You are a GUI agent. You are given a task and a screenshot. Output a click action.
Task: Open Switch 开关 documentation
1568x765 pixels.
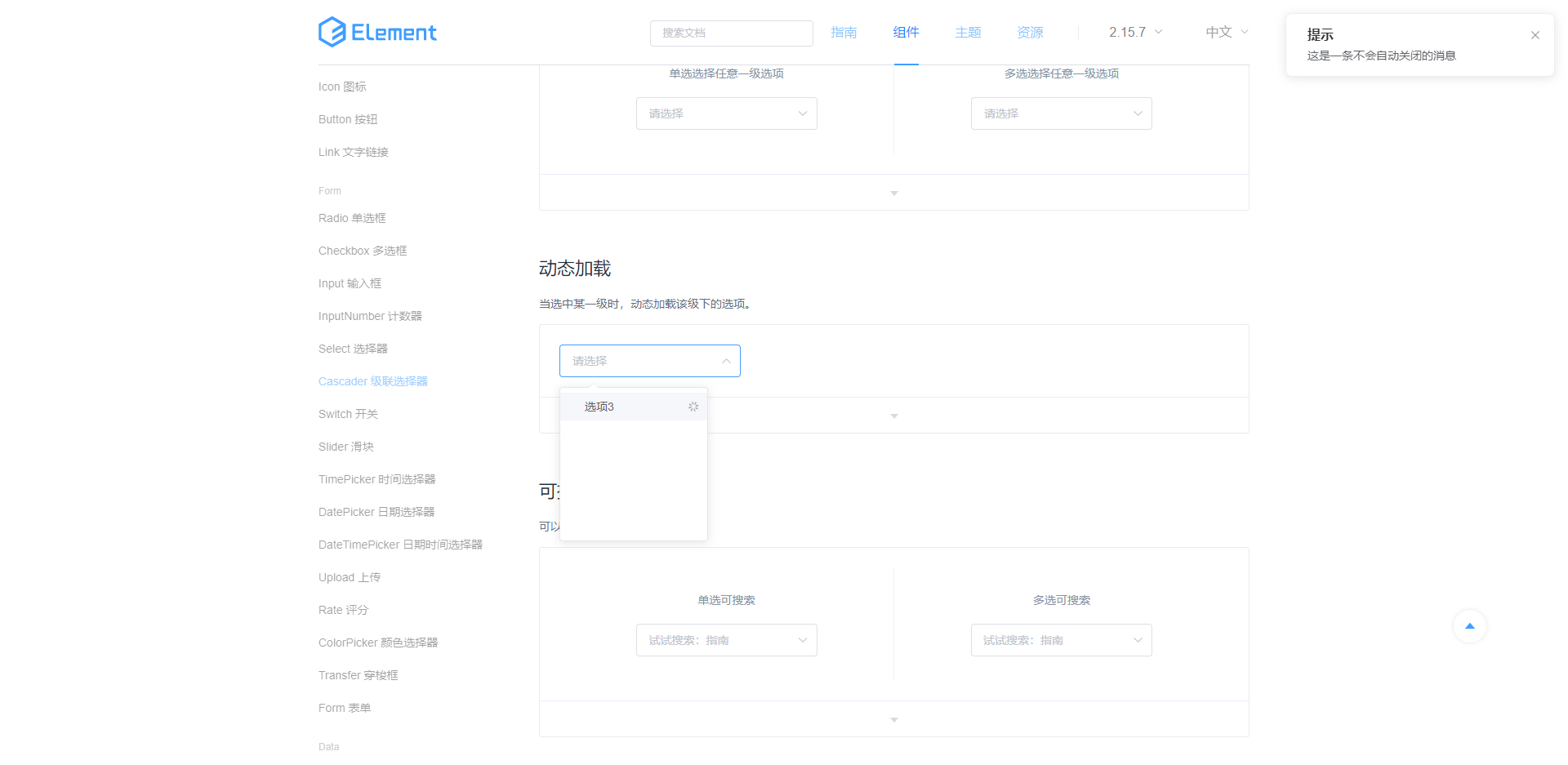coord(348,414)
